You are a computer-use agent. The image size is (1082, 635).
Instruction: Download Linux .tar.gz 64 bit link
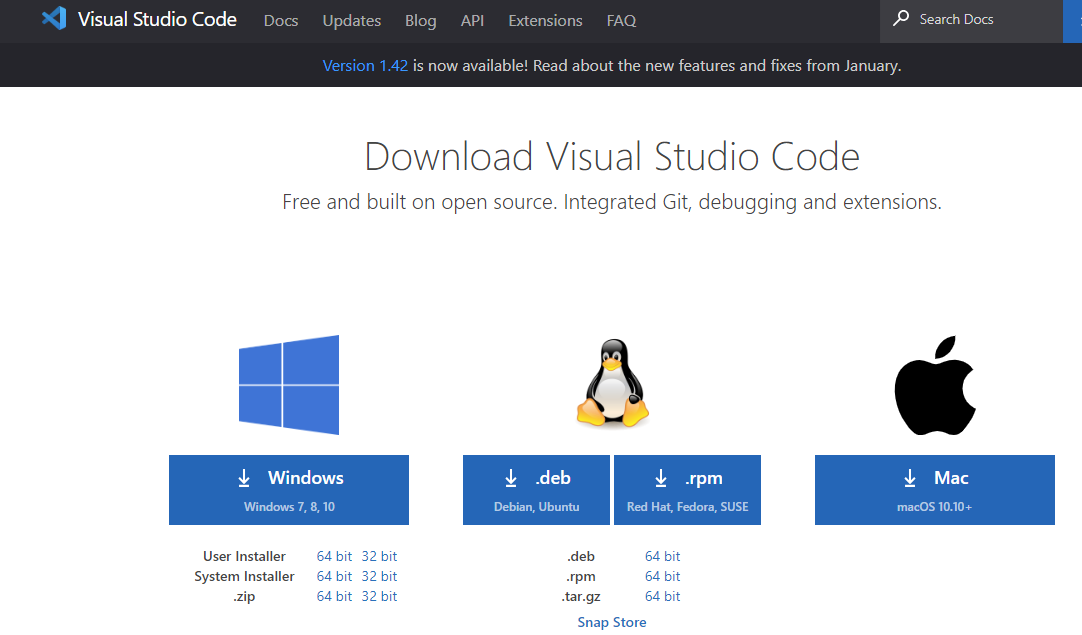[662, 596]
